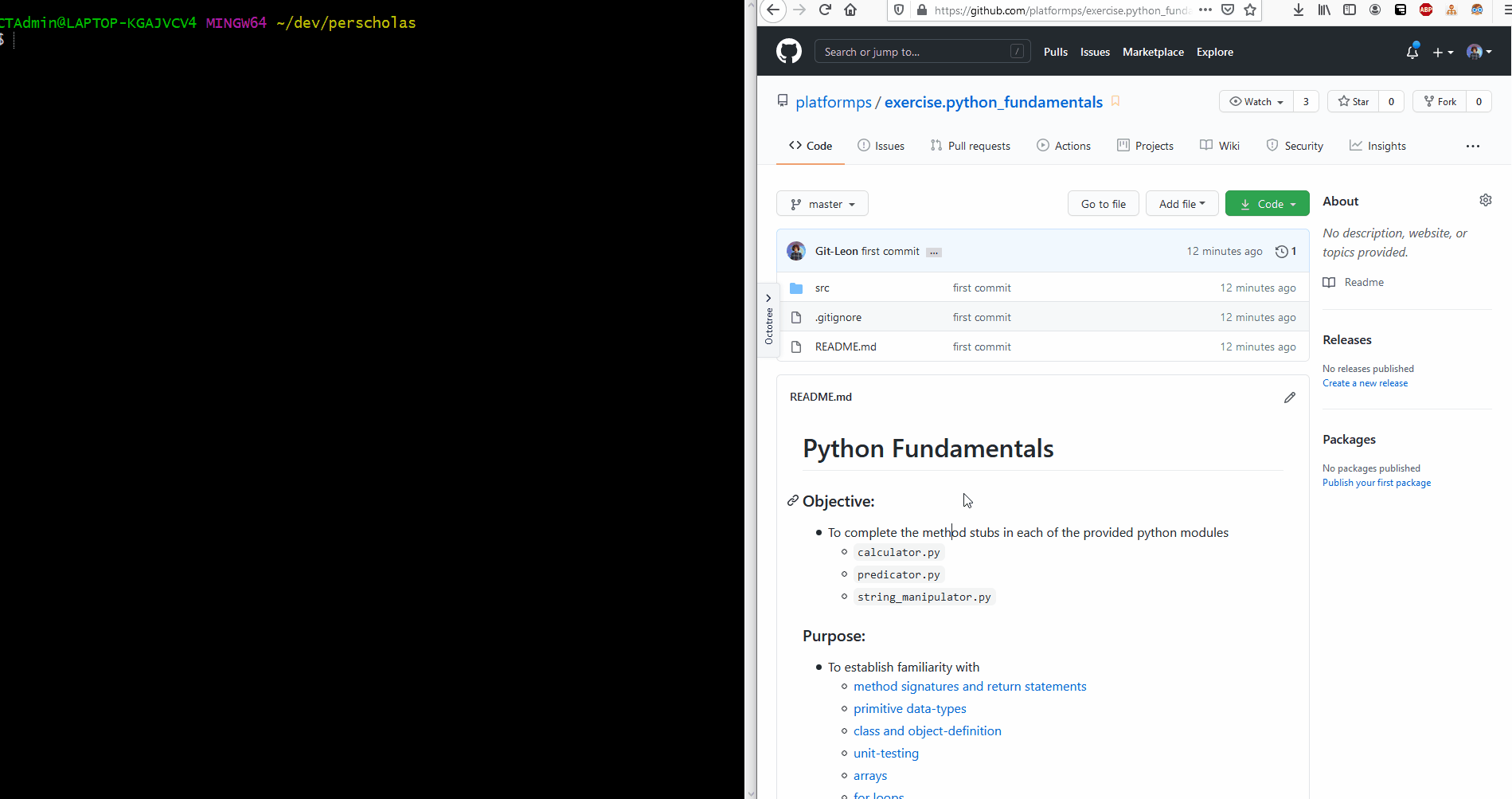Open the .gitignore file

click(x=838, y=317)
